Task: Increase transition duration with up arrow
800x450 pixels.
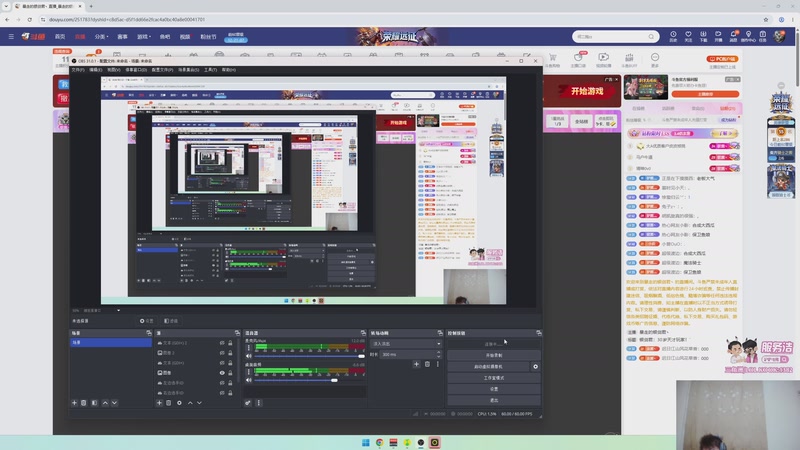Action: 438,352
